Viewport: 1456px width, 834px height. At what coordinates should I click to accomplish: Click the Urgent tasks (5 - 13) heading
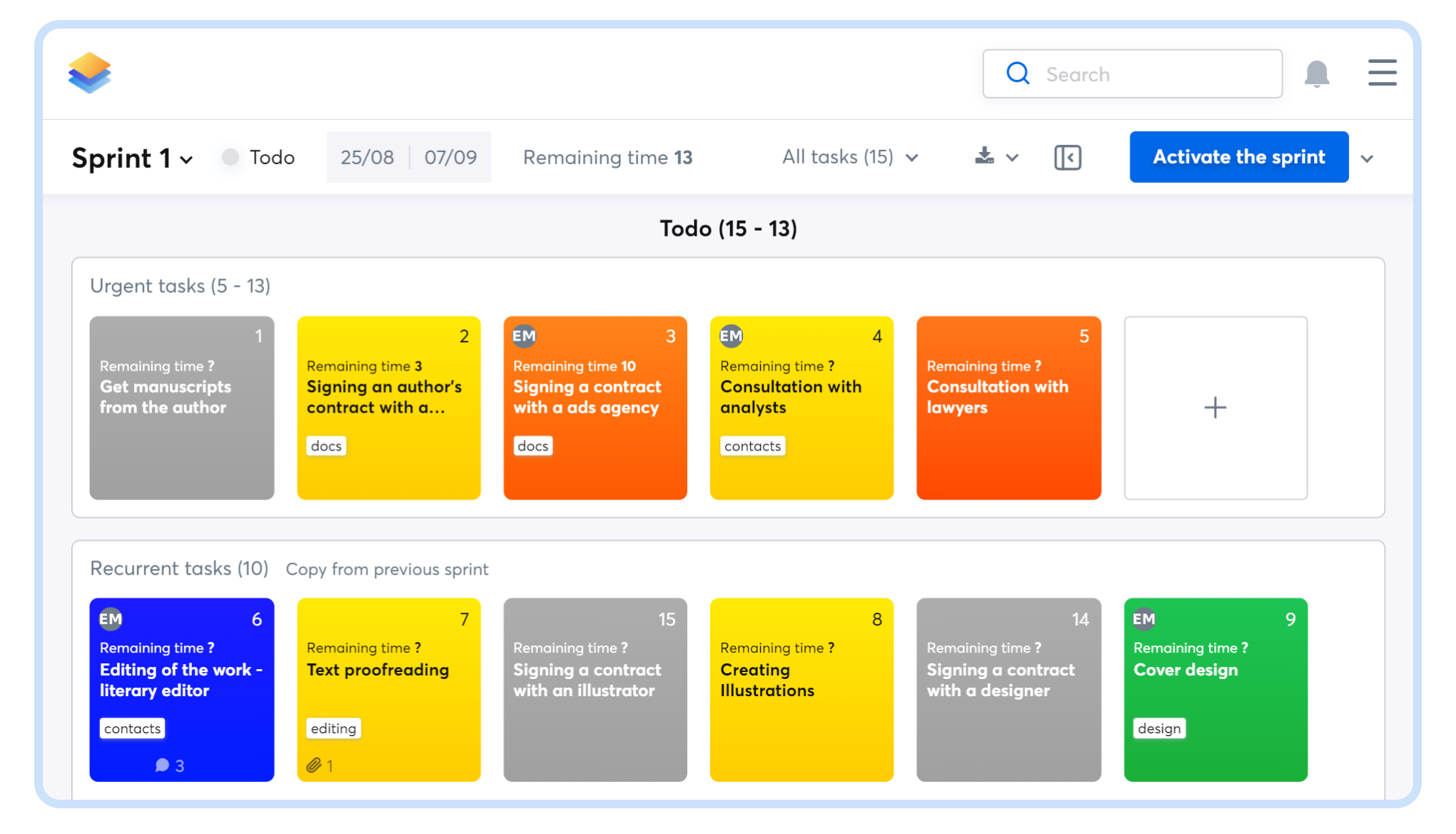tap(180, 286)
